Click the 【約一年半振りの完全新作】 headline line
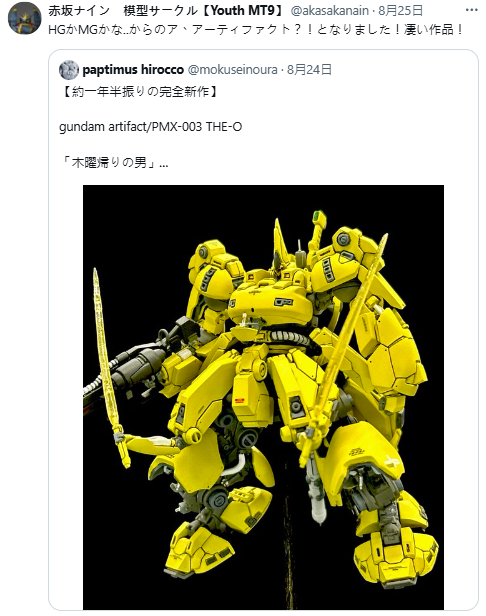Viewport: 486px width, 616px height. pyautogui.click(x=139, y=92)
